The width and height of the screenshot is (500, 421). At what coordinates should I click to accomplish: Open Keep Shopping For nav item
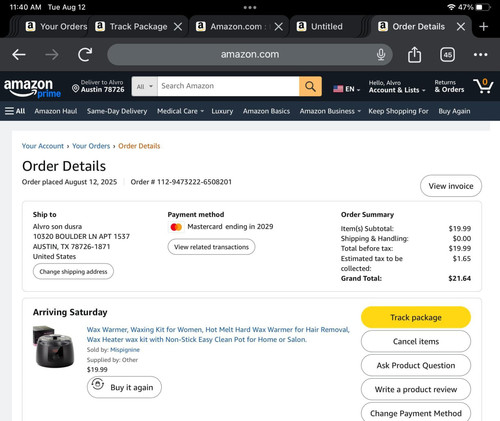click(398, 111)
